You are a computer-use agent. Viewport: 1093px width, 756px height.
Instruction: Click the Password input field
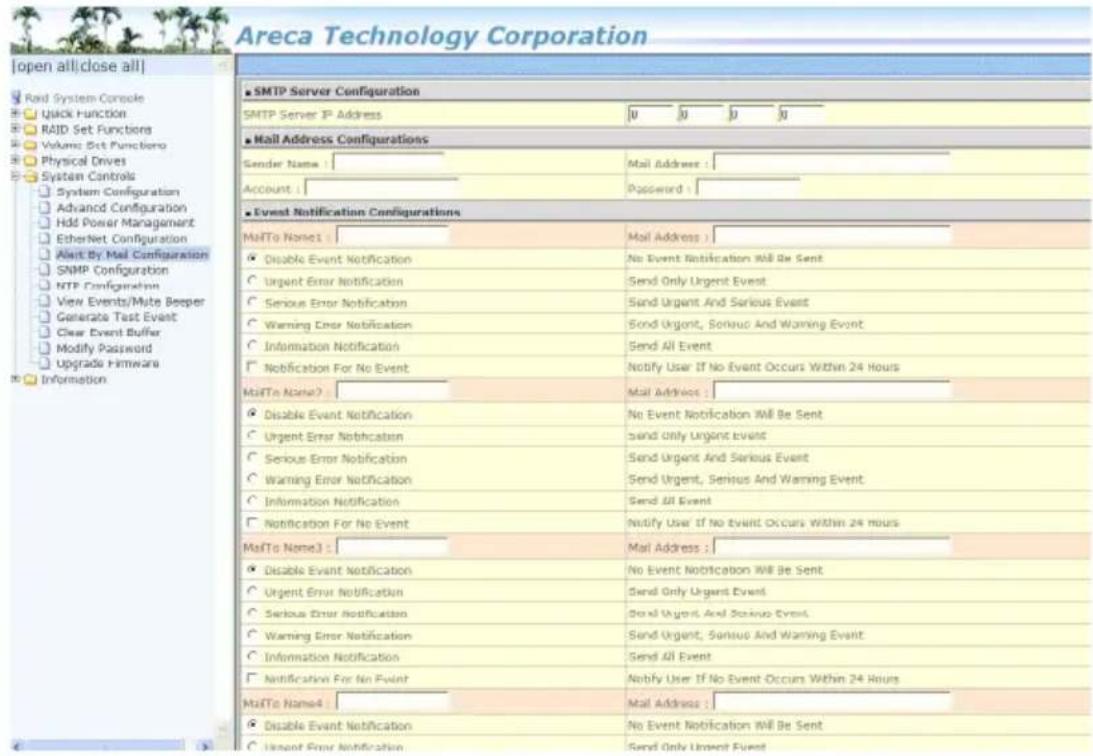click(x=748, y=188)
